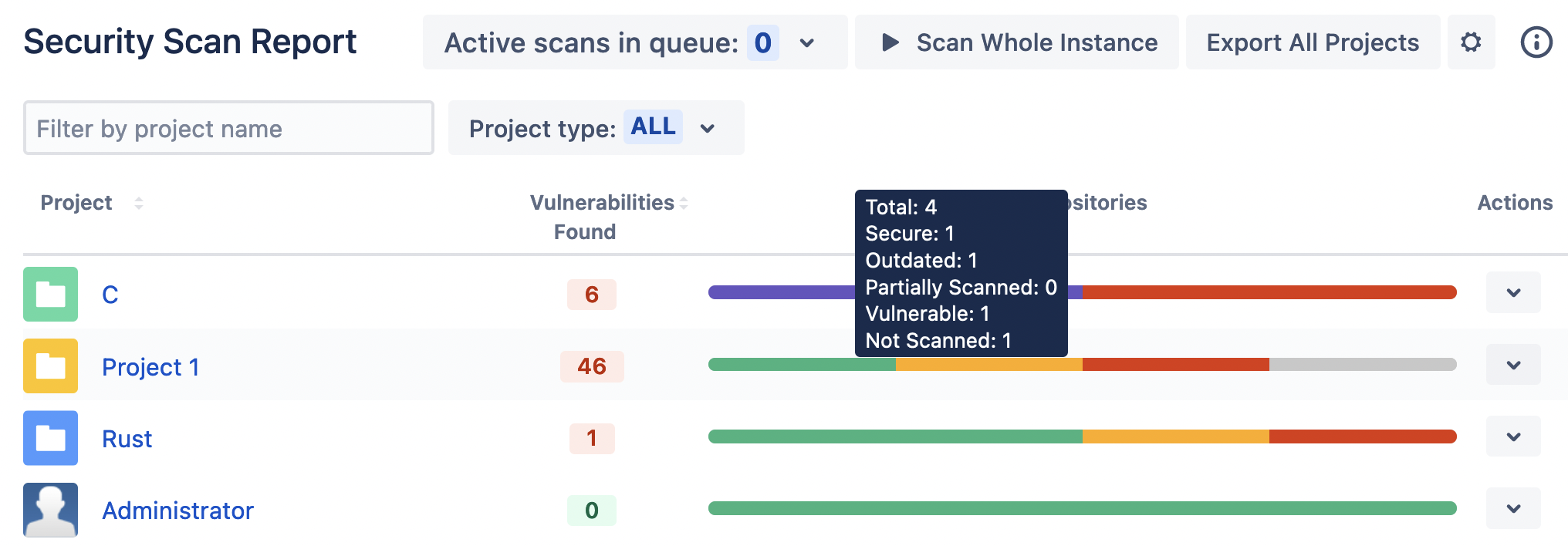The height and width of the screenshot is (546, 1568).
Task: Focus the Filter by project name field
Action: [228, 128]
